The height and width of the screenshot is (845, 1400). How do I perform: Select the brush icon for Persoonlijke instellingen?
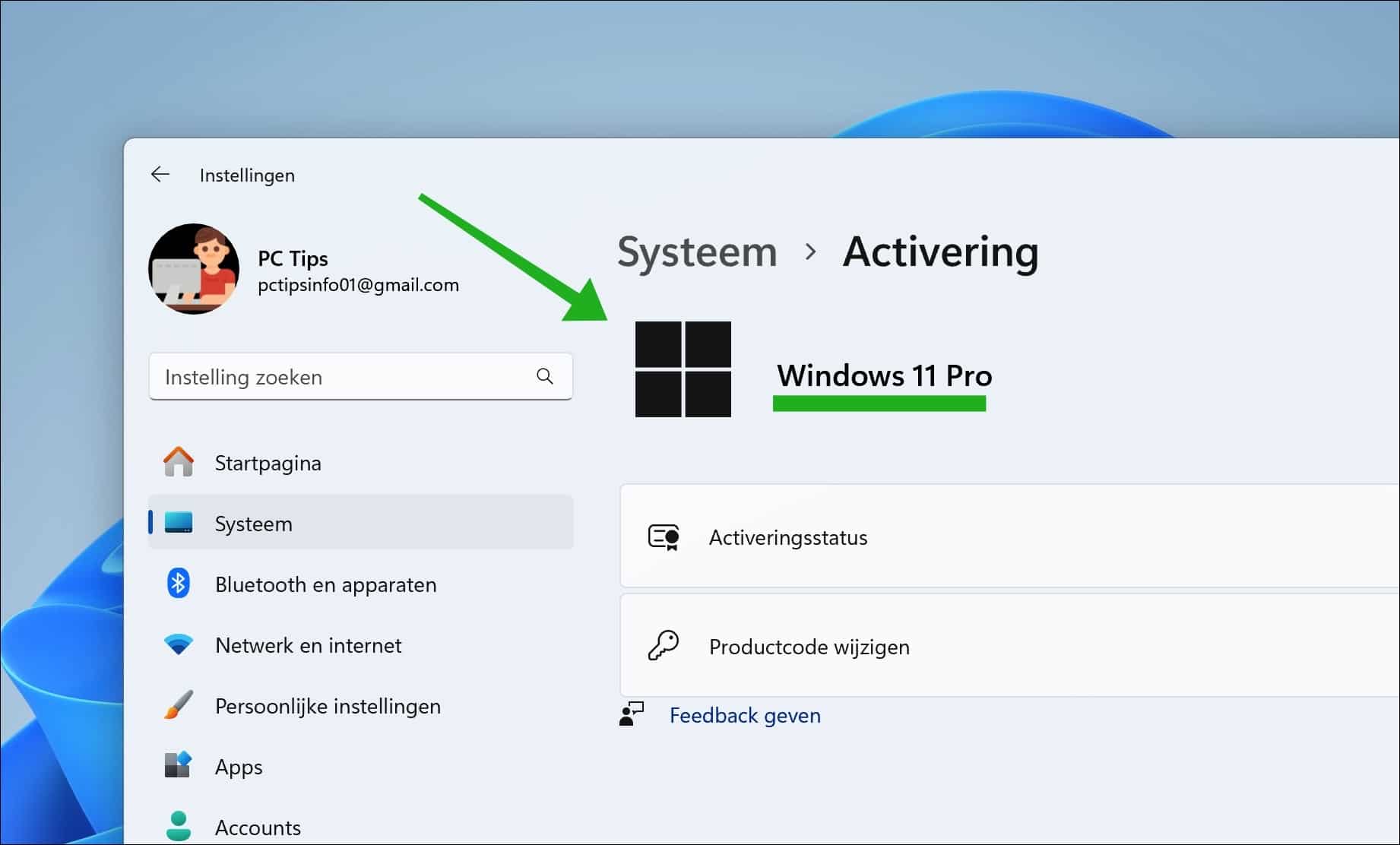tap(177, 705)
